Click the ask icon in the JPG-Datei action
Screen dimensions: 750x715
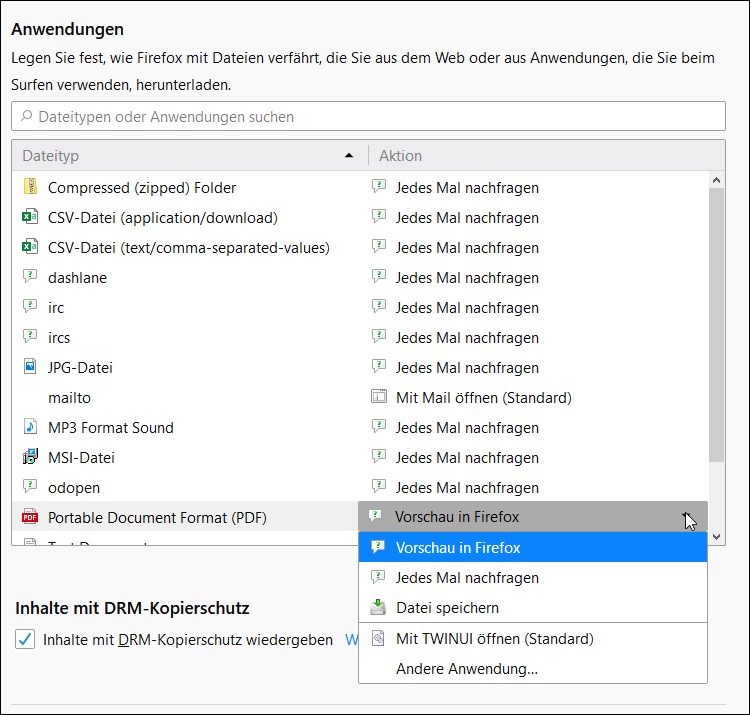379,367
